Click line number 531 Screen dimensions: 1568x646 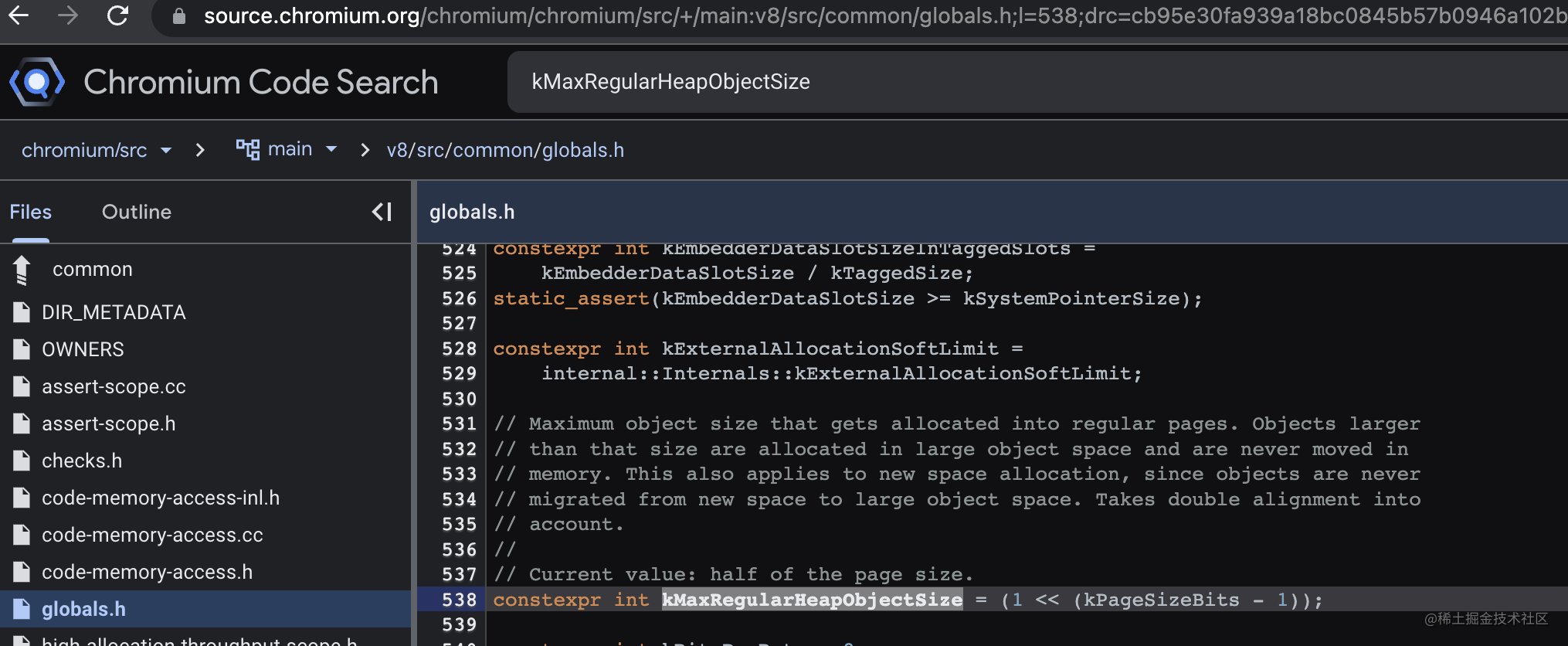460,423
